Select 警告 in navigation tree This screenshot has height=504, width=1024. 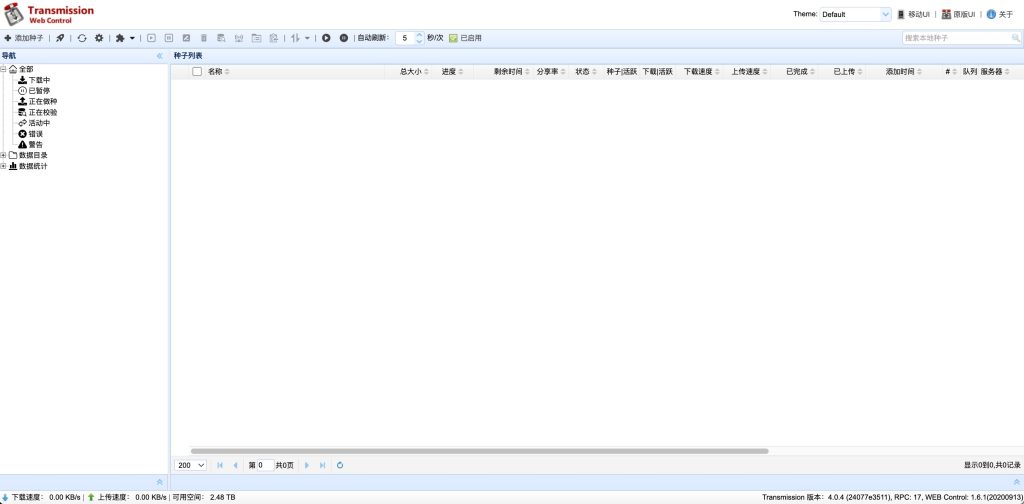coord(35,144)
